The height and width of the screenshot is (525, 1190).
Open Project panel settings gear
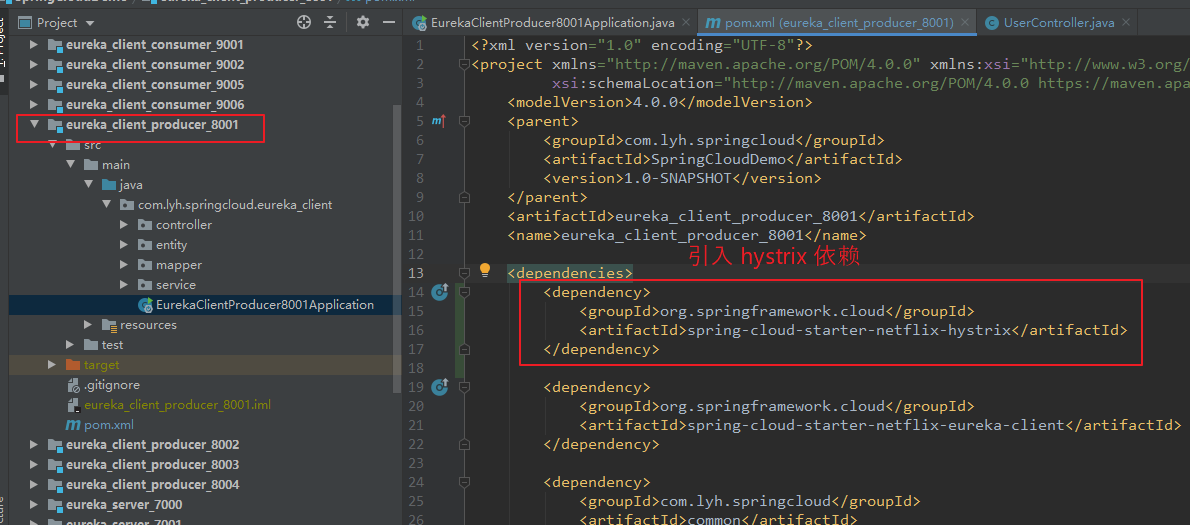click(x=363, y=23)
